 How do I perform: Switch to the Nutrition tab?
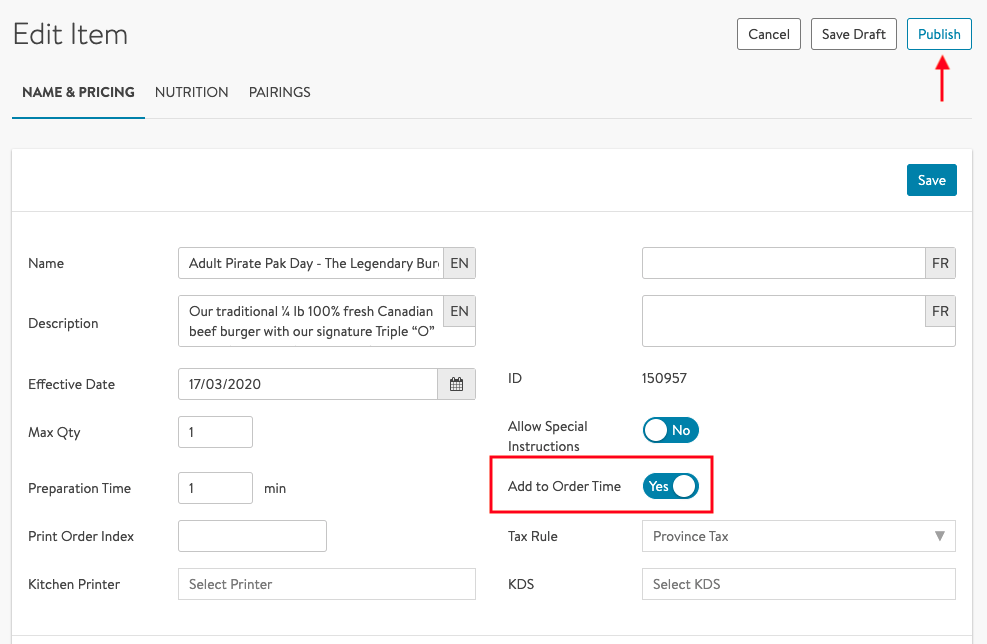[191, 92]
